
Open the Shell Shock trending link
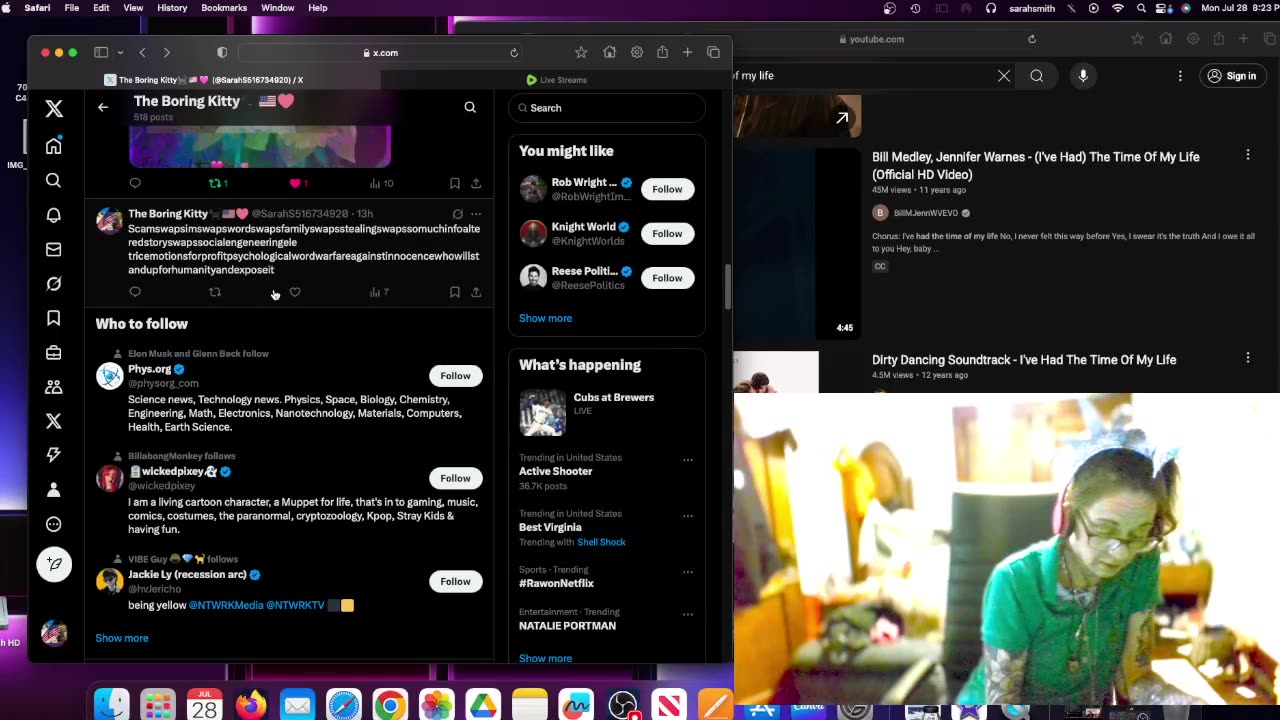click(x=601, y=542)
